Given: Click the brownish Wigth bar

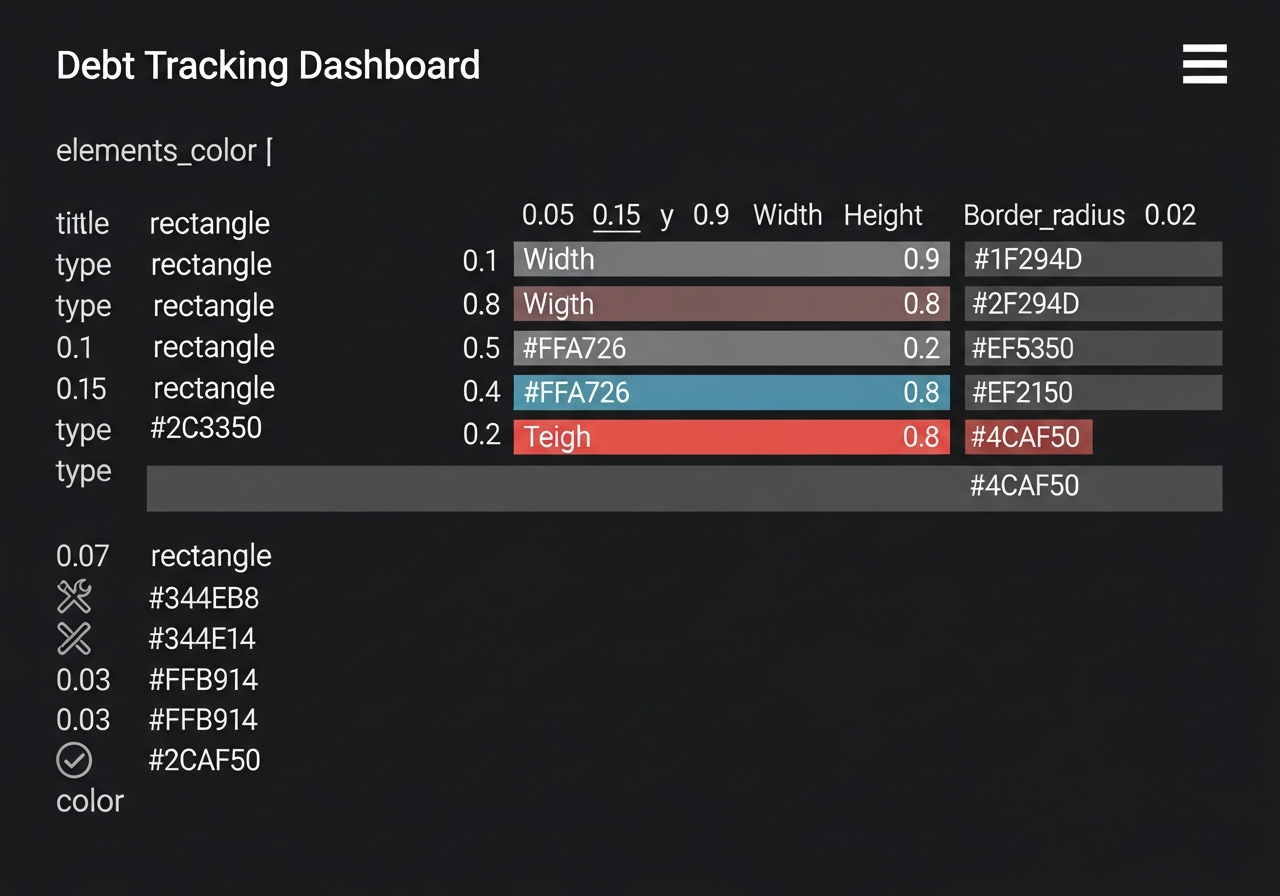Looking at the screenshot, I should tap(731, 304).
